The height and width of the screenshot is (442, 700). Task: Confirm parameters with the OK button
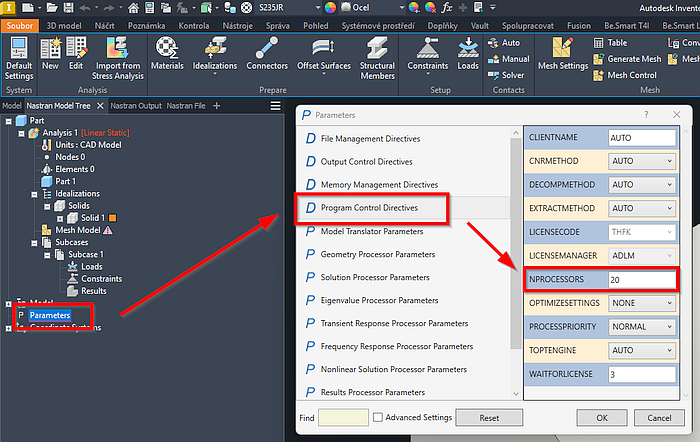[x=601, y=417]
